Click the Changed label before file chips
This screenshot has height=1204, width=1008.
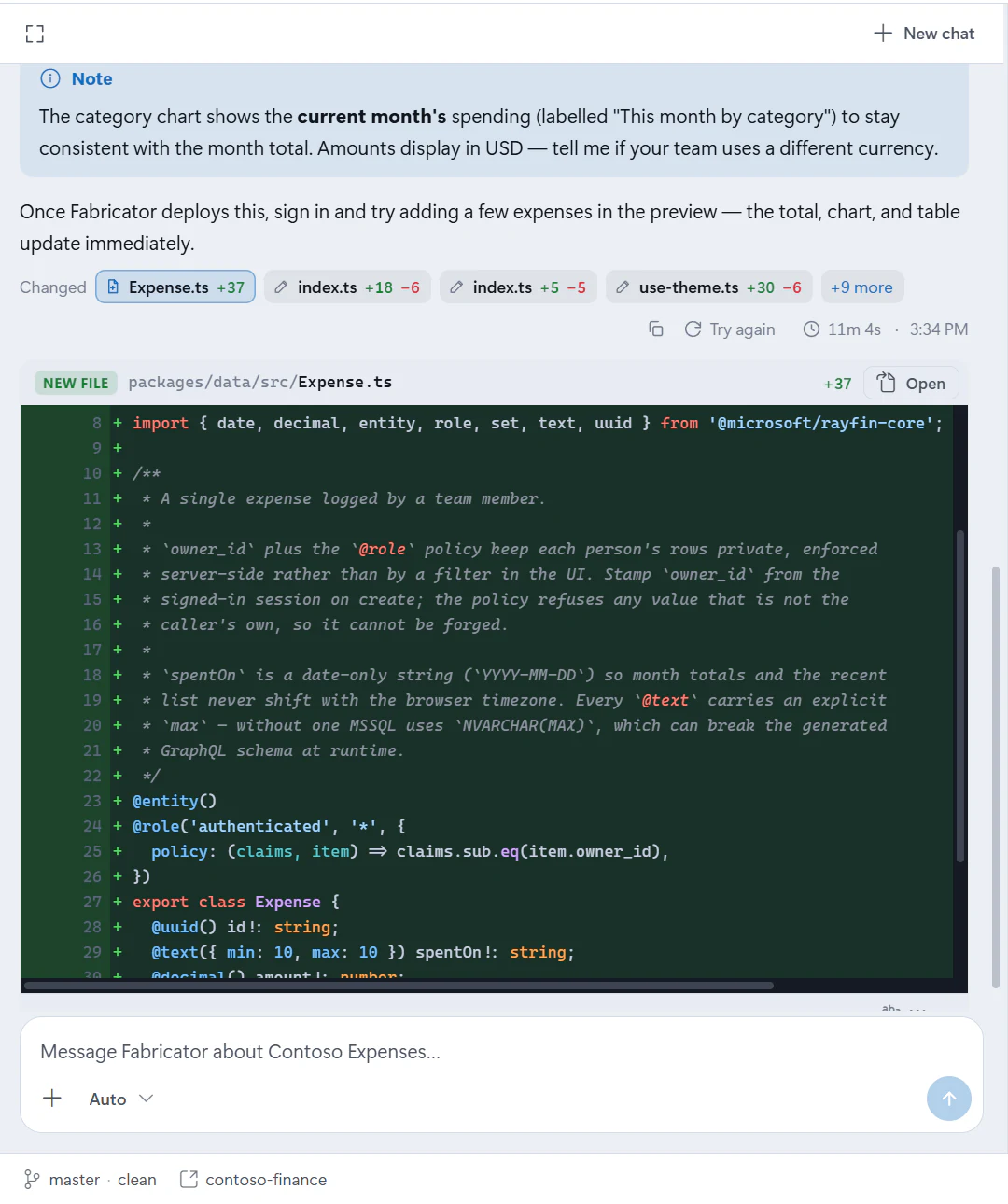53,287
